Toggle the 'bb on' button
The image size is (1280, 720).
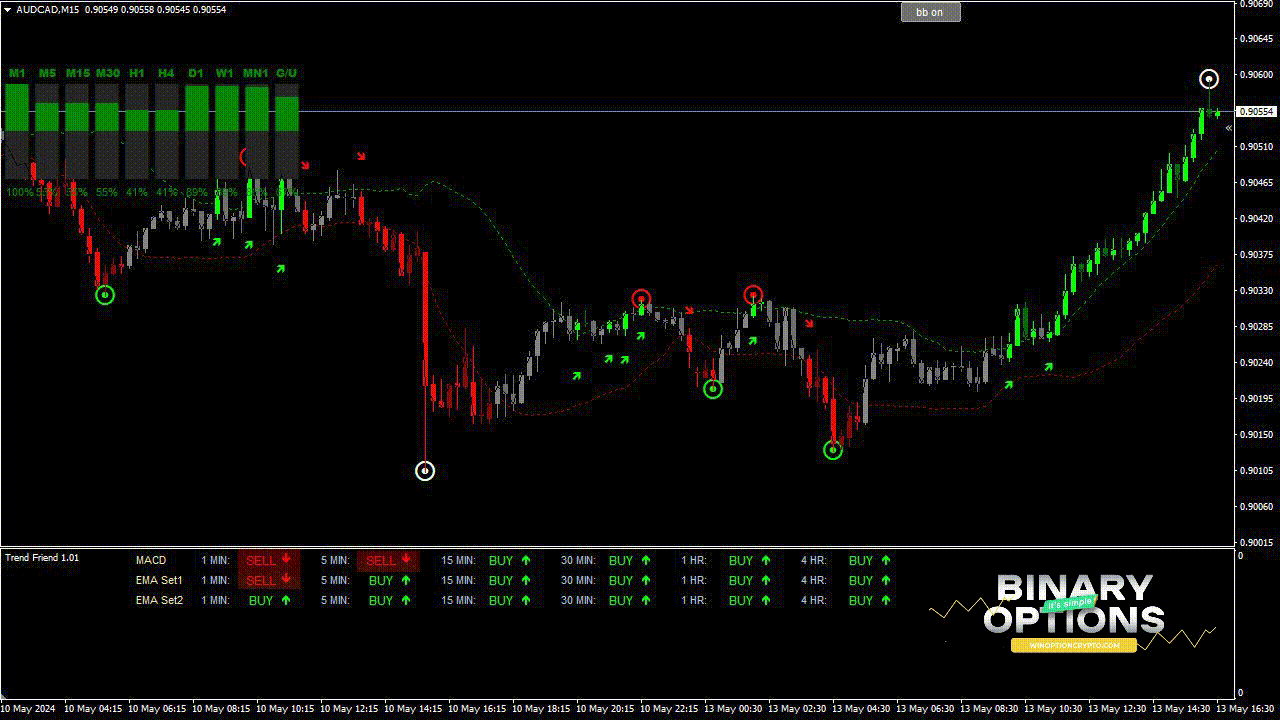[930, 12]
